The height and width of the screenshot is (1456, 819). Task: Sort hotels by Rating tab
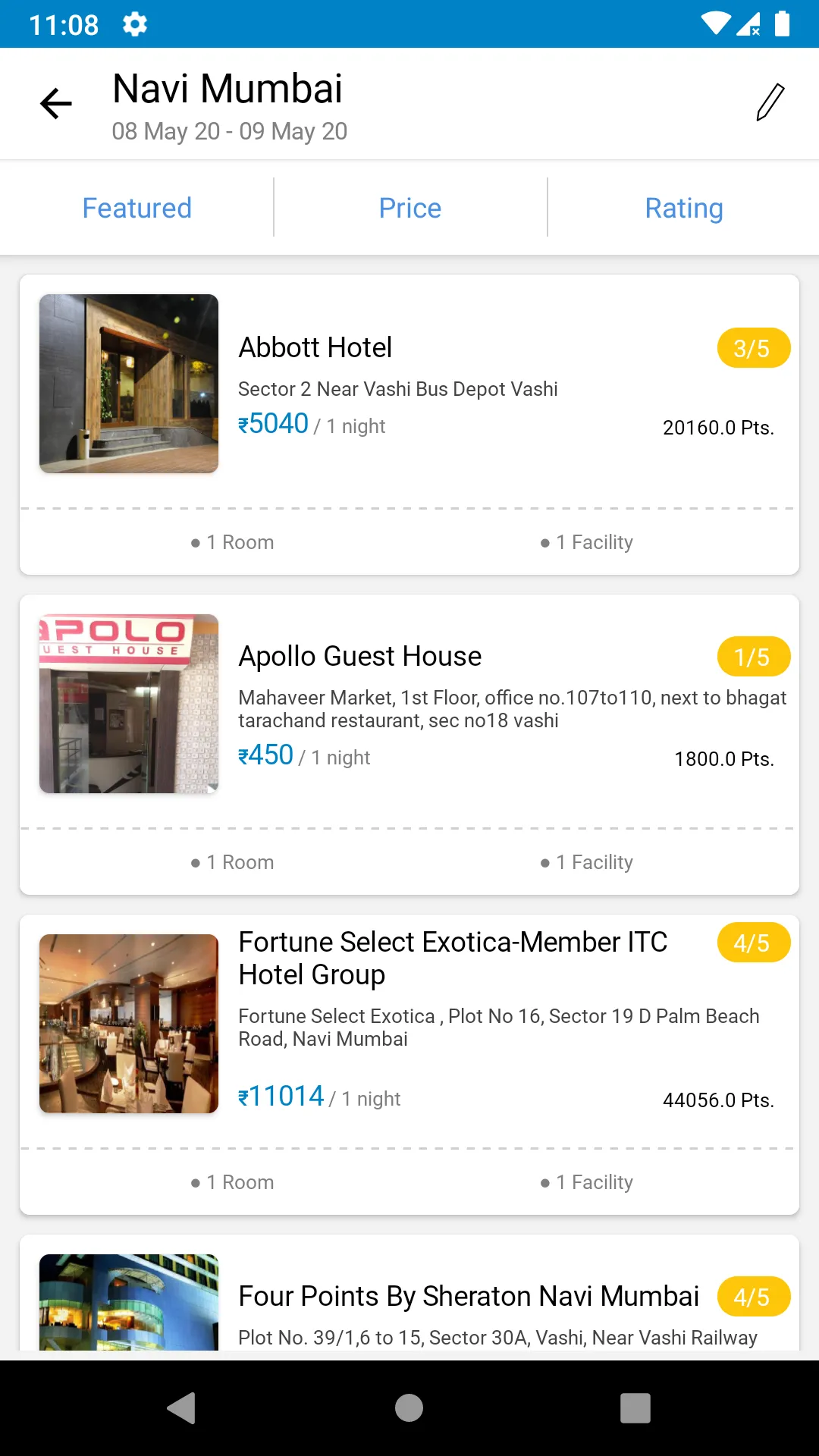point(683,208)
